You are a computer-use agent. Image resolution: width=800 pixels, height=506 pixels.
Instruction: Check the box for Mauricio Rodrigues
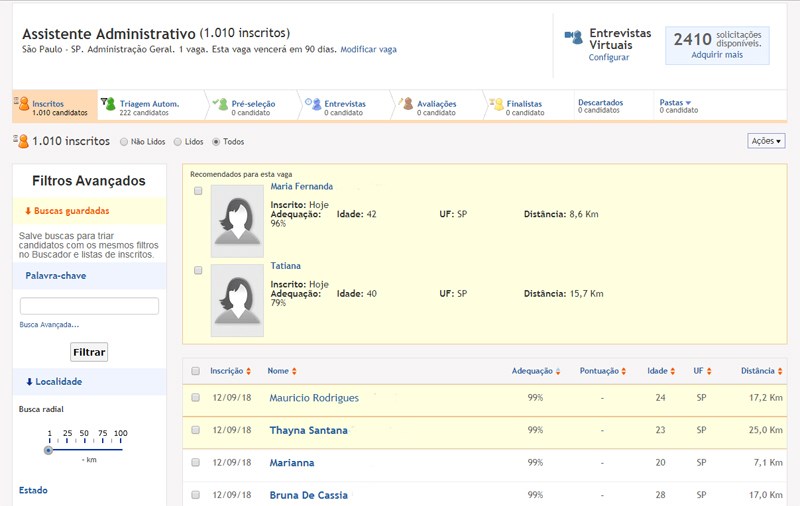195,397
